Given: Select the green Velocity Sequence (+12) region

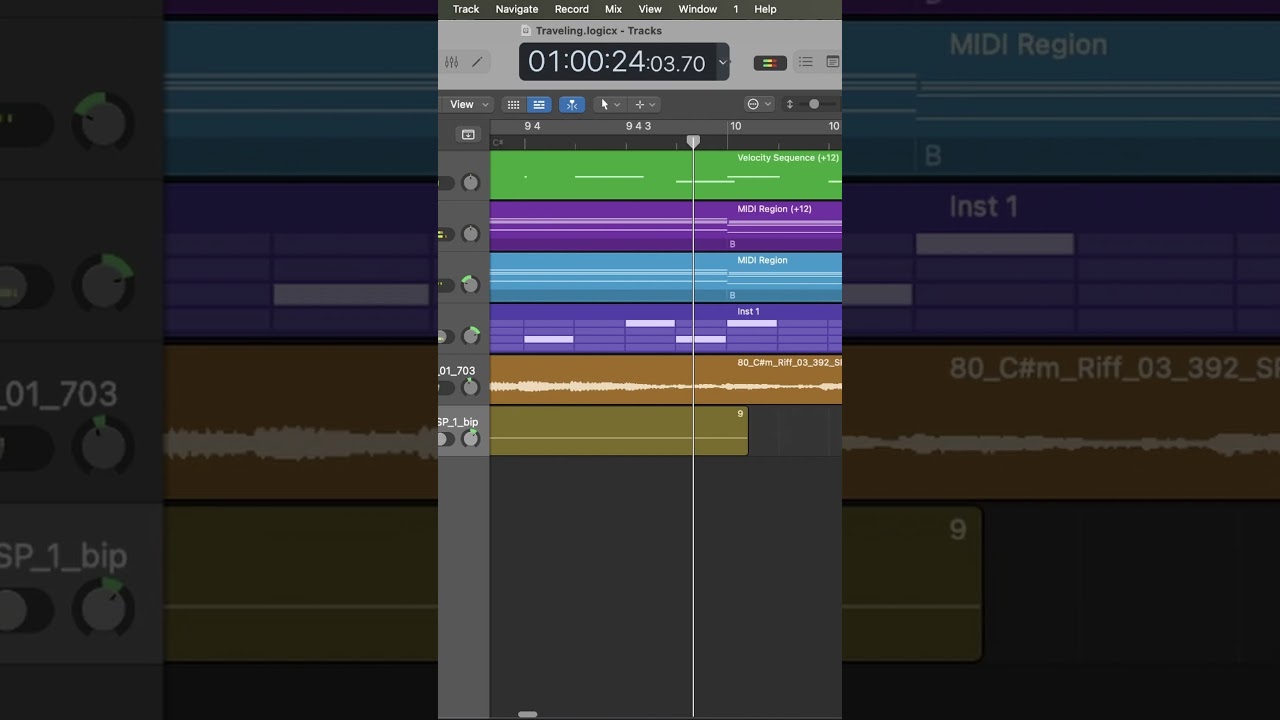Looking at the screenshot, I should point(666,176).
